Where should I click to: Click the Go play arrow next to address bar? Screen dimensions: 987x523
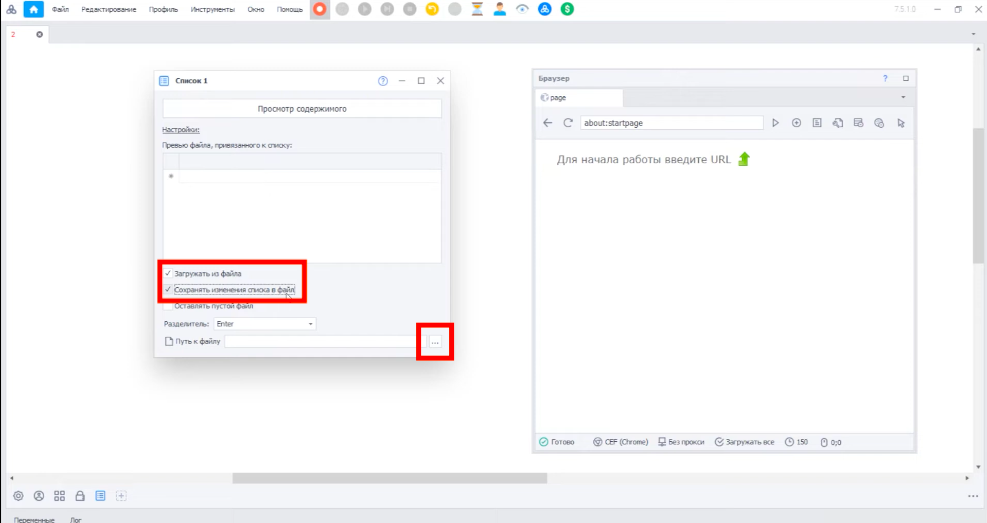coord(776,123)
